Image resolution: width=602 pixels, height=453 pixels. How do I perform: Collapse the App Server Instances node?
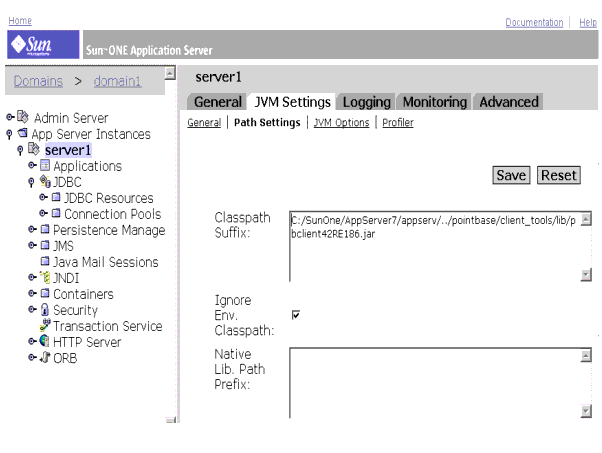9,134
